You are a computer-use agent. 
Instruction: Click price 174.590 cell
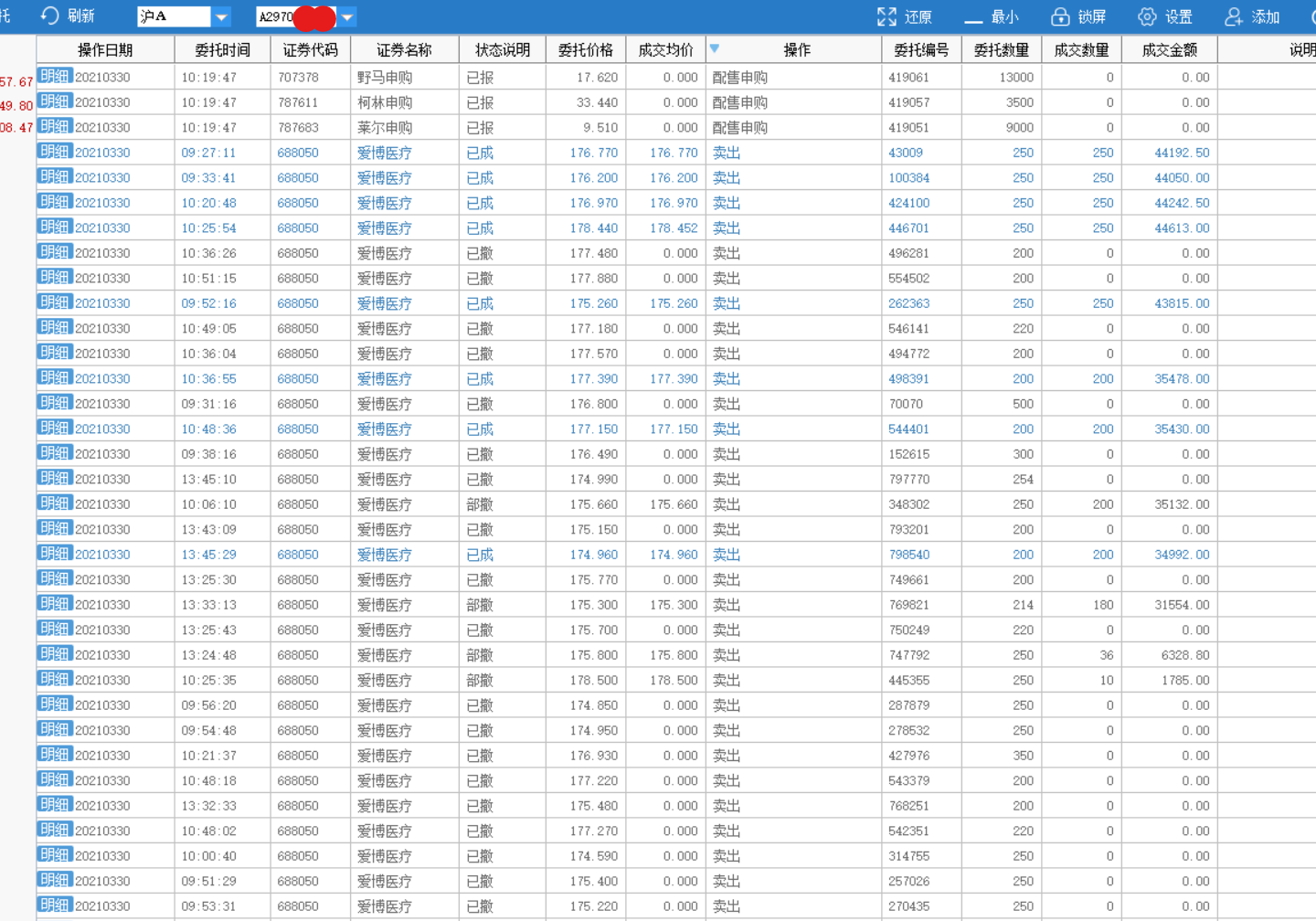(x=586, y=856)
